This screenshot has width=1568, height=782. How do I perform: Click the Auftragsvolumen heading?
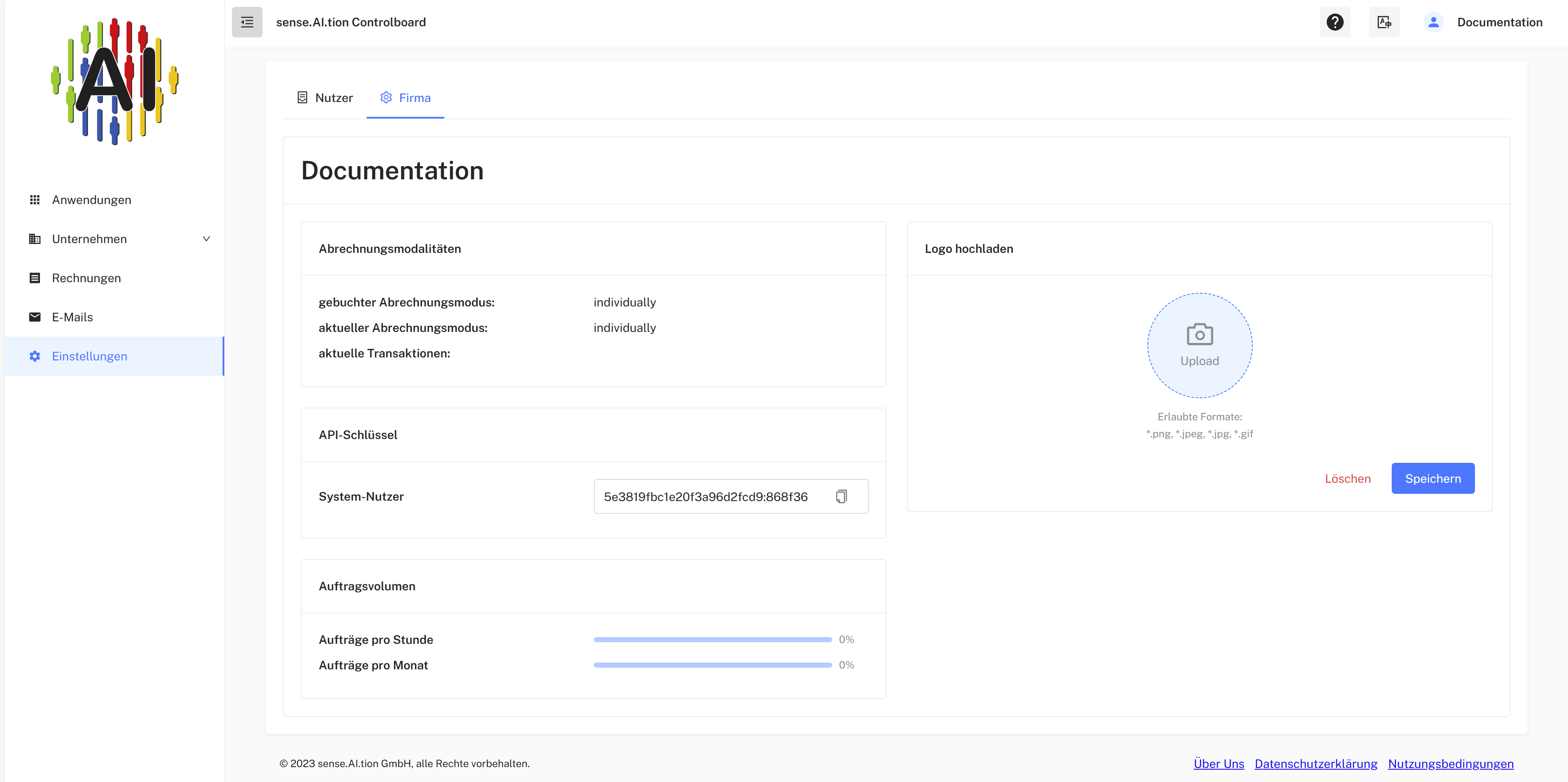(x=367, y=586)
